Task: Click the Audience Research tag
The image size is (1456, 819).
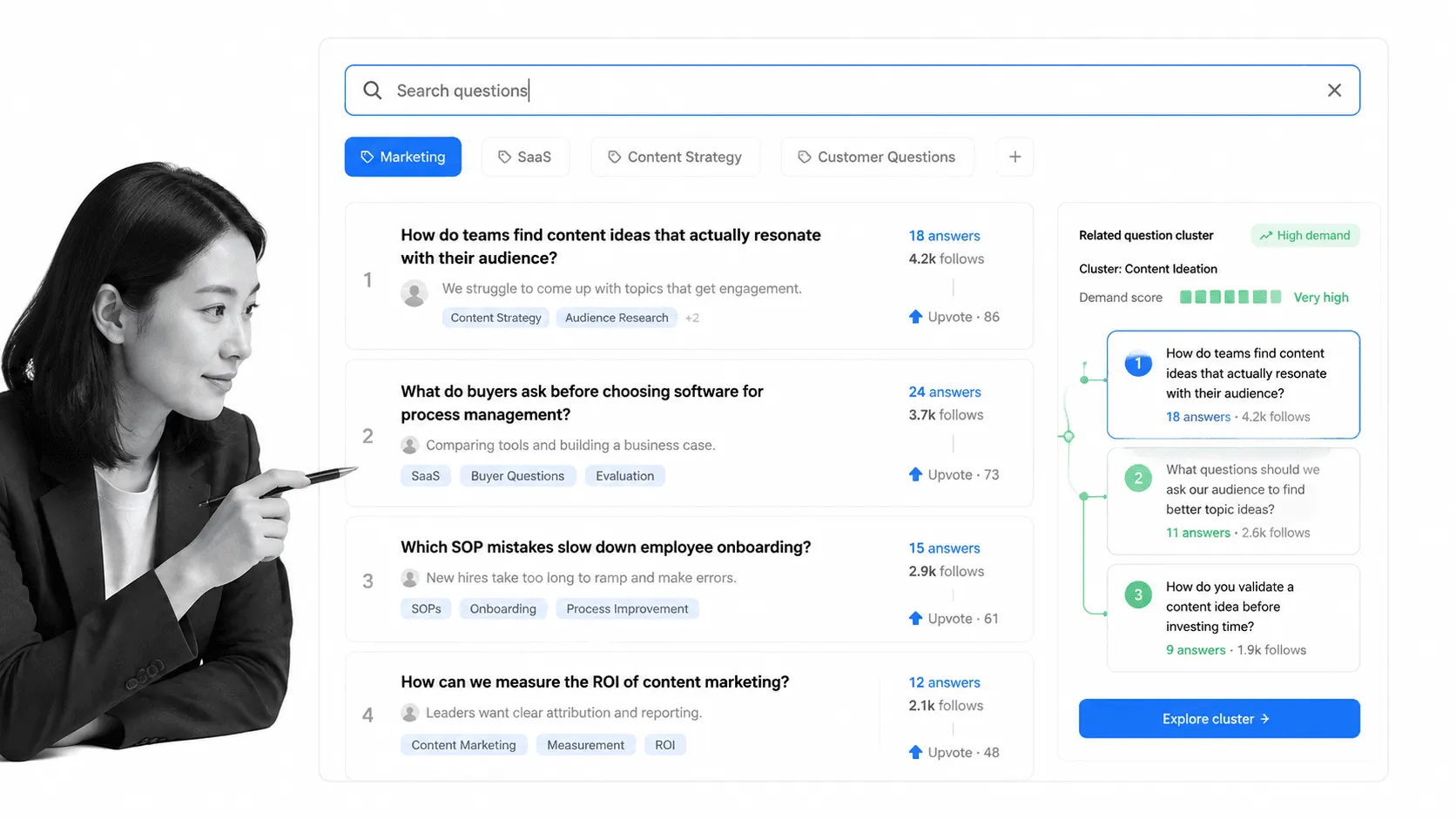Action: pos(617,318)
